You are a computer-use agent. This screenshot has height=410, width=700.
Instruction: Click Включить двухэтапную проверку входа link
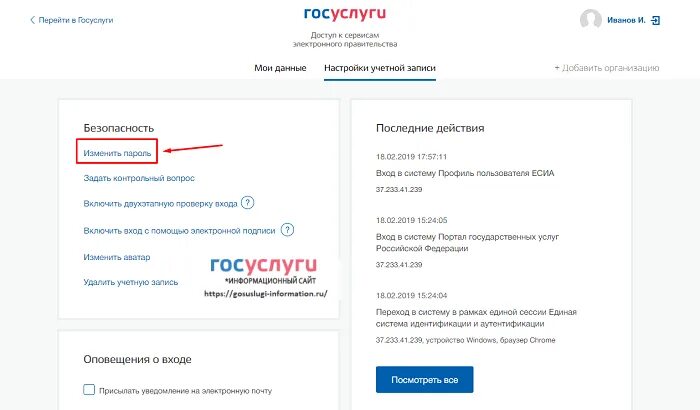pyautogui.click(x=160, y=204)
